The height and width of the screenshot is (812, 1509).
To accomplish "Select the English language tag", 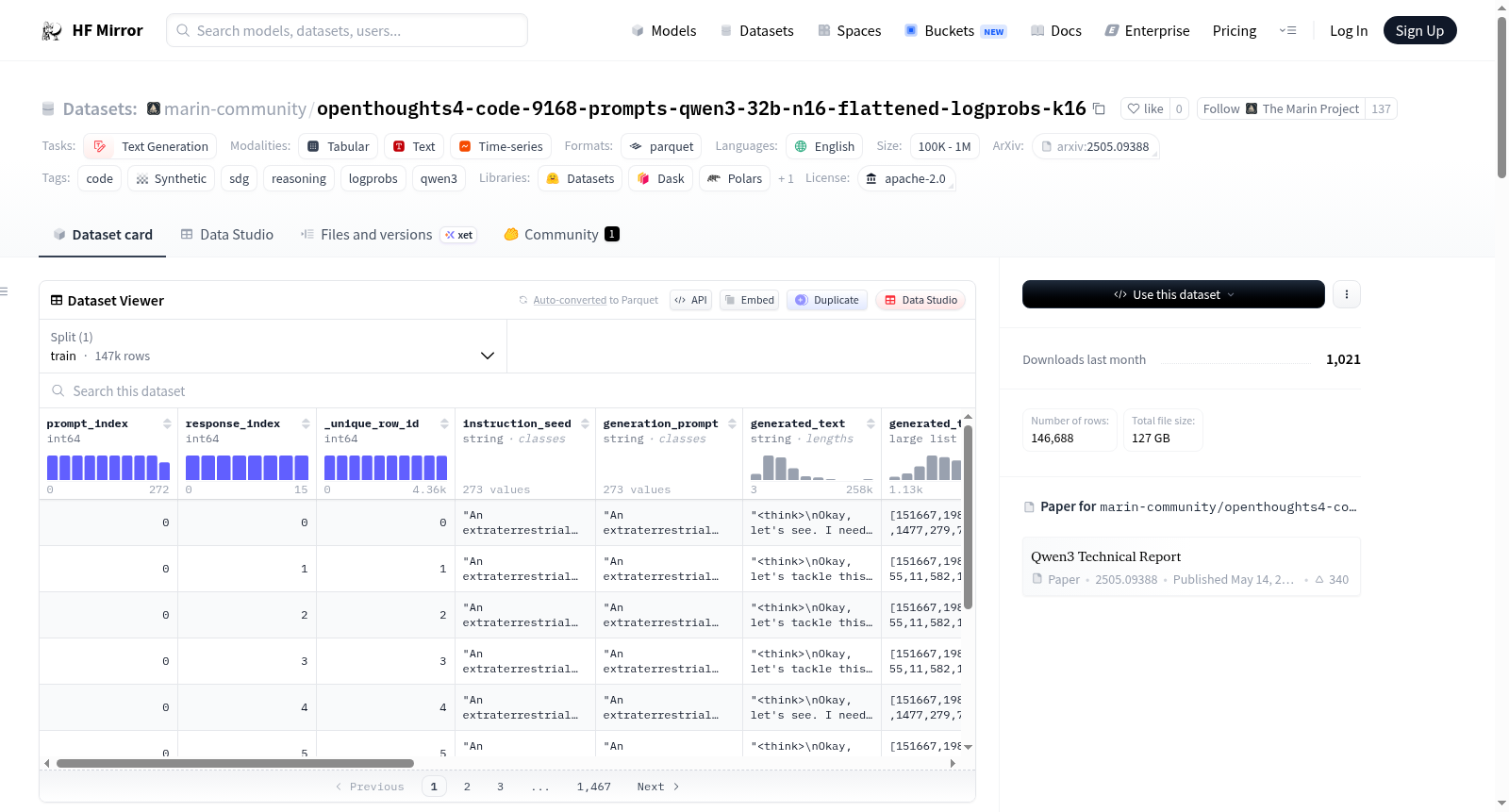I will pyautogui.click(x=824, y=146).
